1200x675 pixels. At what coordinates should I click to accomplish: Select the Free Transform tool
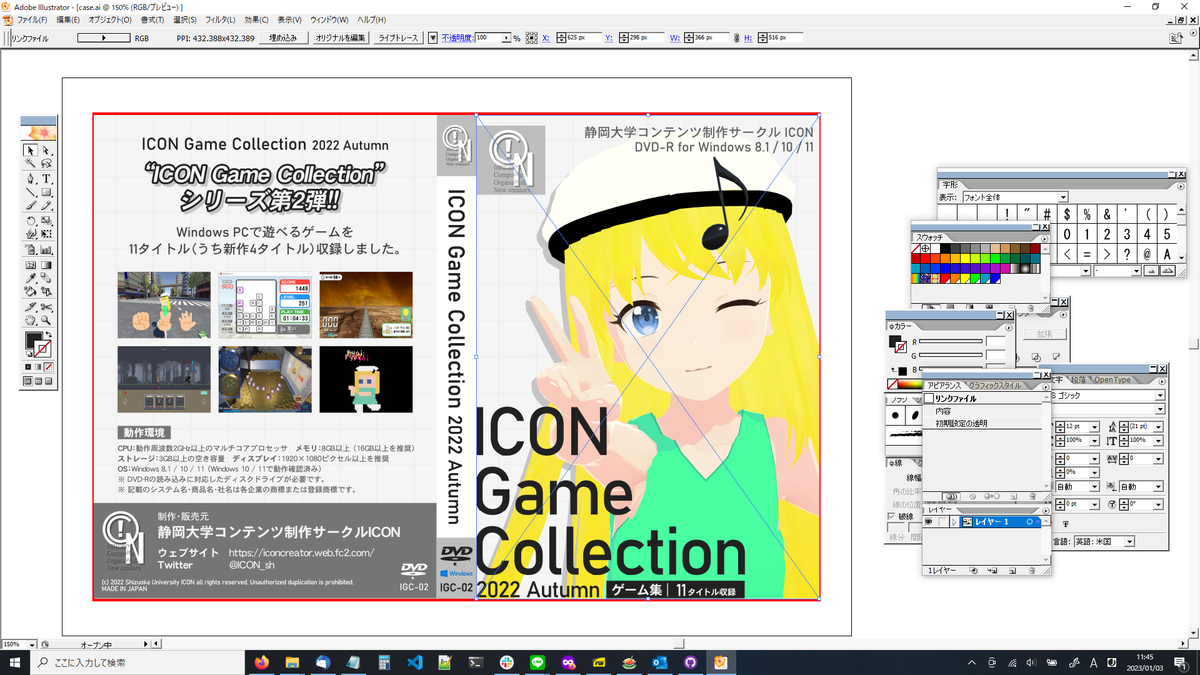point(46,235)
